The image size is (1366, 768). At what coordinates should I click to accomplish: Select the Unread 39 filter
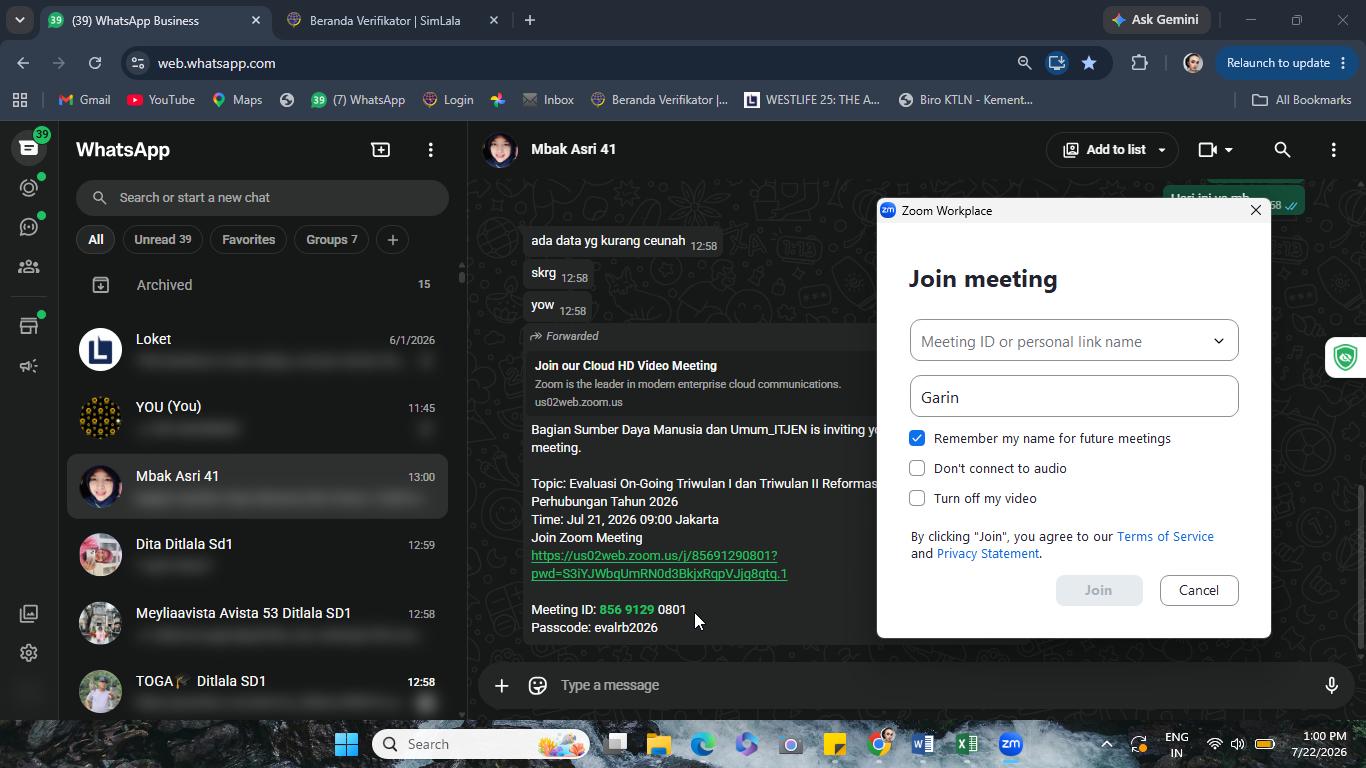[162, 240]
